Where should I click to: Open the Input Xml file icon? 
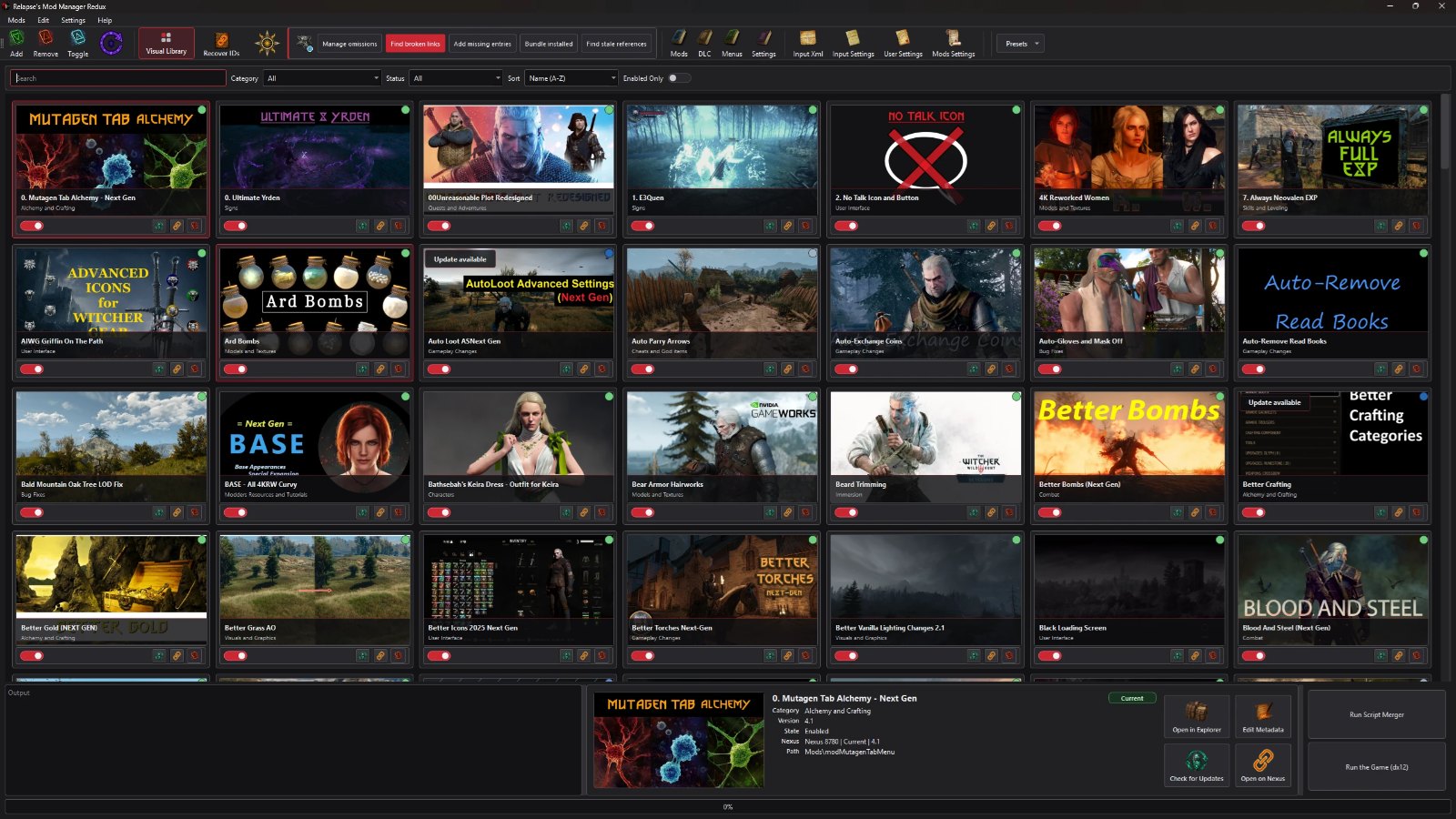807,43
